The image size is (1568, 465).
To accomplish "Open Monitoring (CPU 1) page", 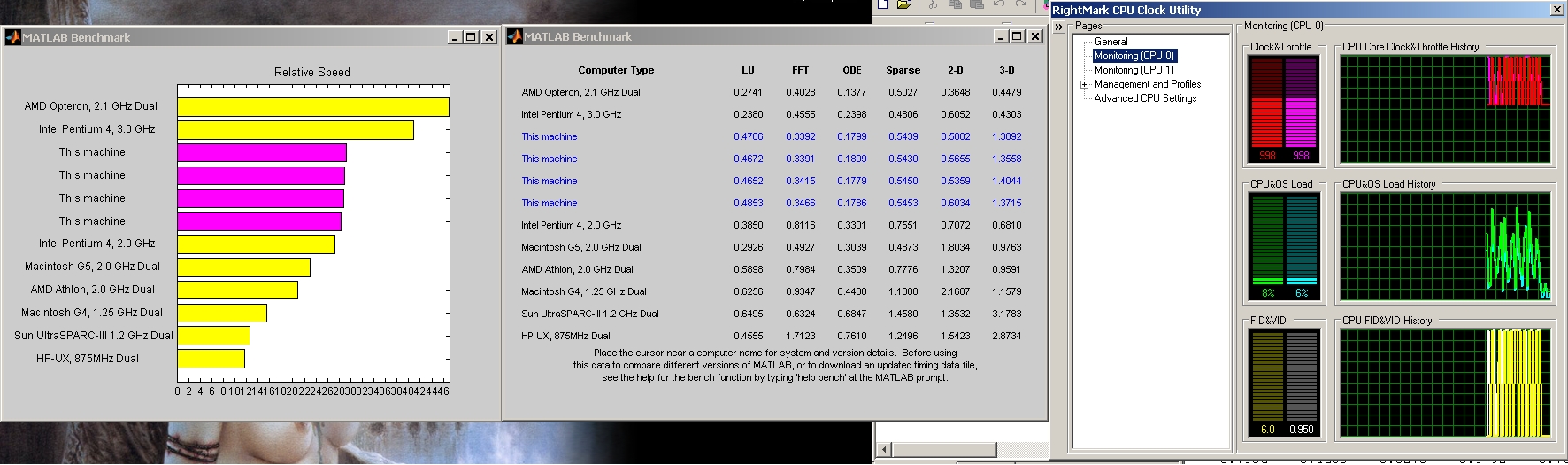I will click(x=1134, y=70).
